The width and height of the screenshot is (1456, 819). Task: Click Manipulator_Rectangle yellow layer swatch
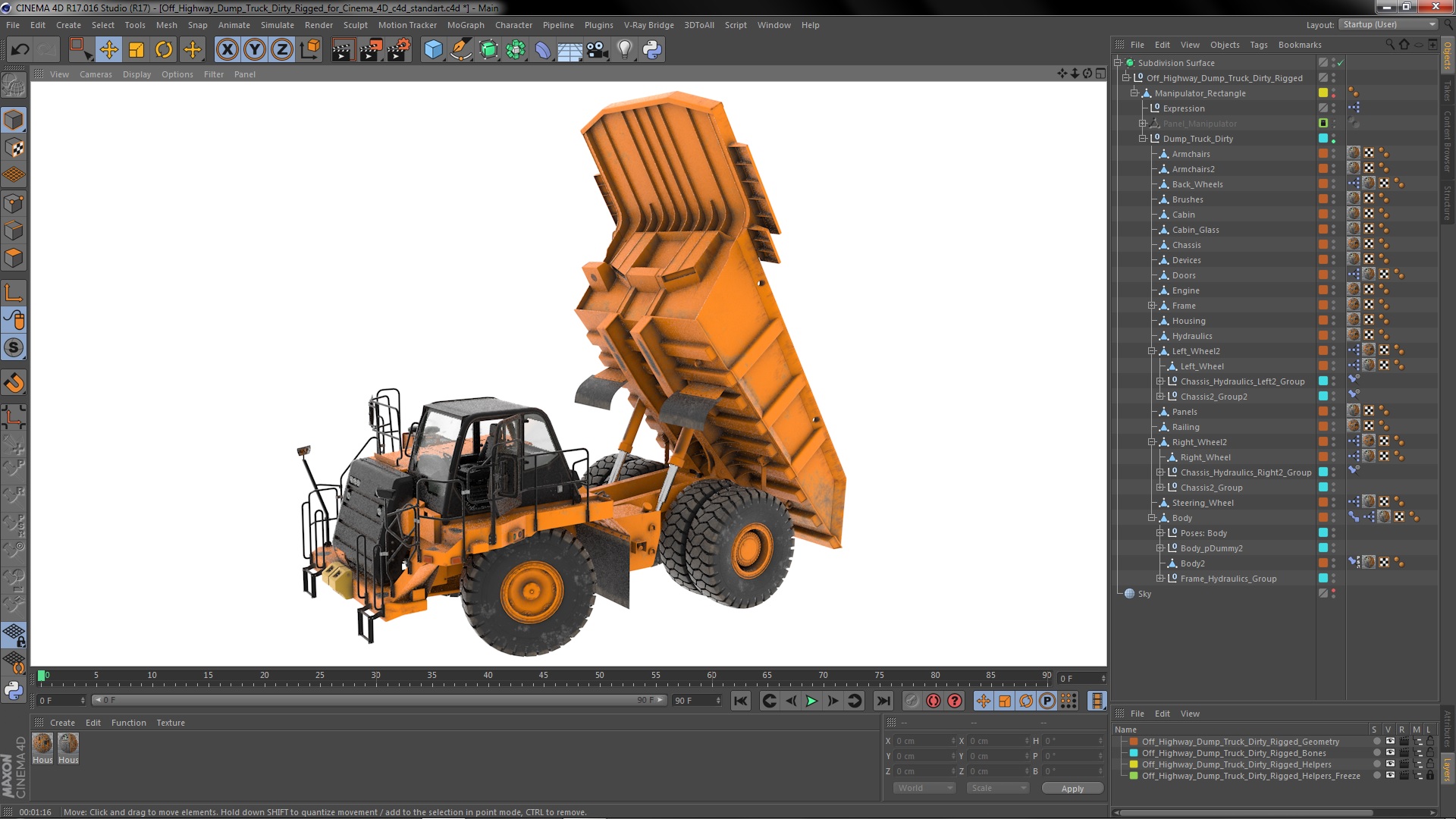tap(1323, 93)
